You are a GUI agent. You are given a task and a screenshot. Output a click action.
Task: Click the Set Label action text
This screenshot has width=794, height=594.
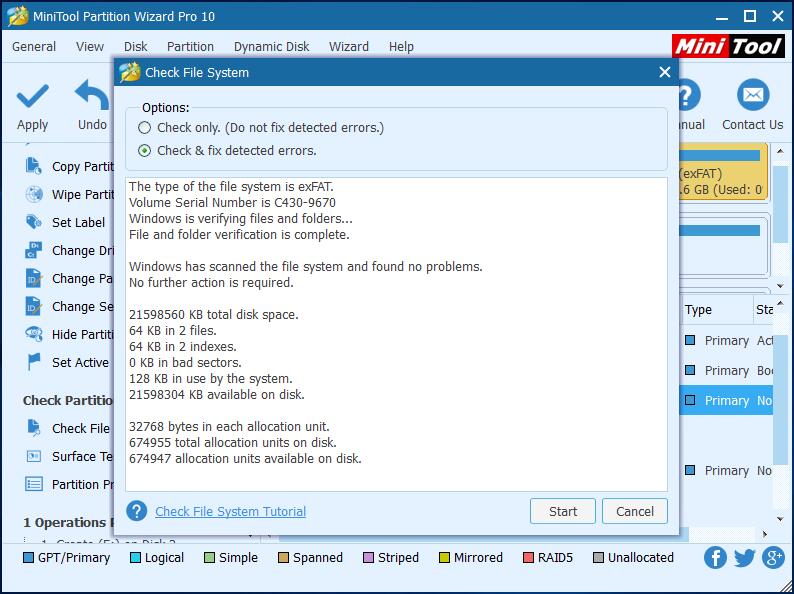pos(78,222)
